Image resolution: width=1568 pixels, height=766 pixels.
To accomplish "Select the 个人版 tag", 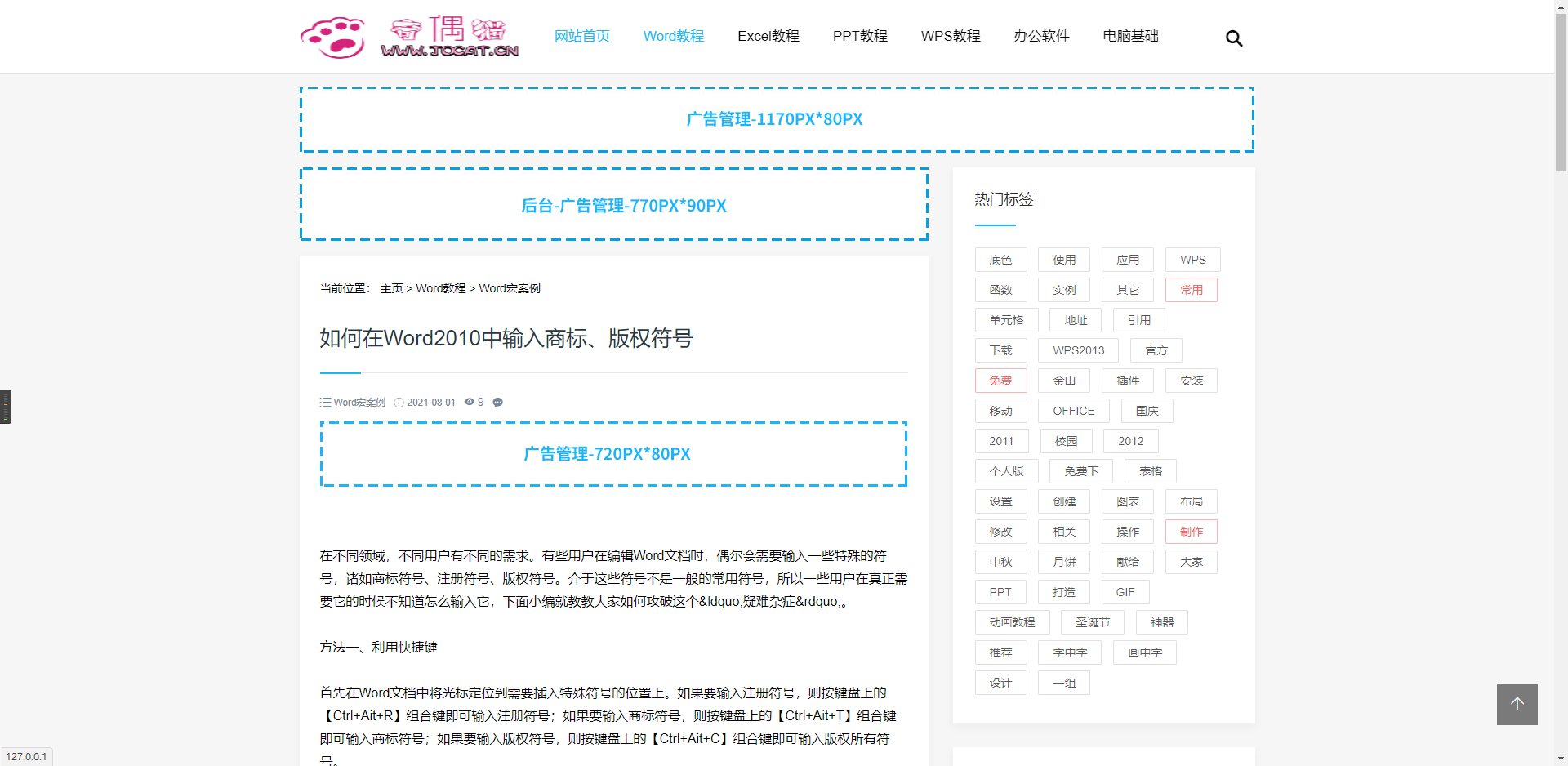I will 1006,471.
